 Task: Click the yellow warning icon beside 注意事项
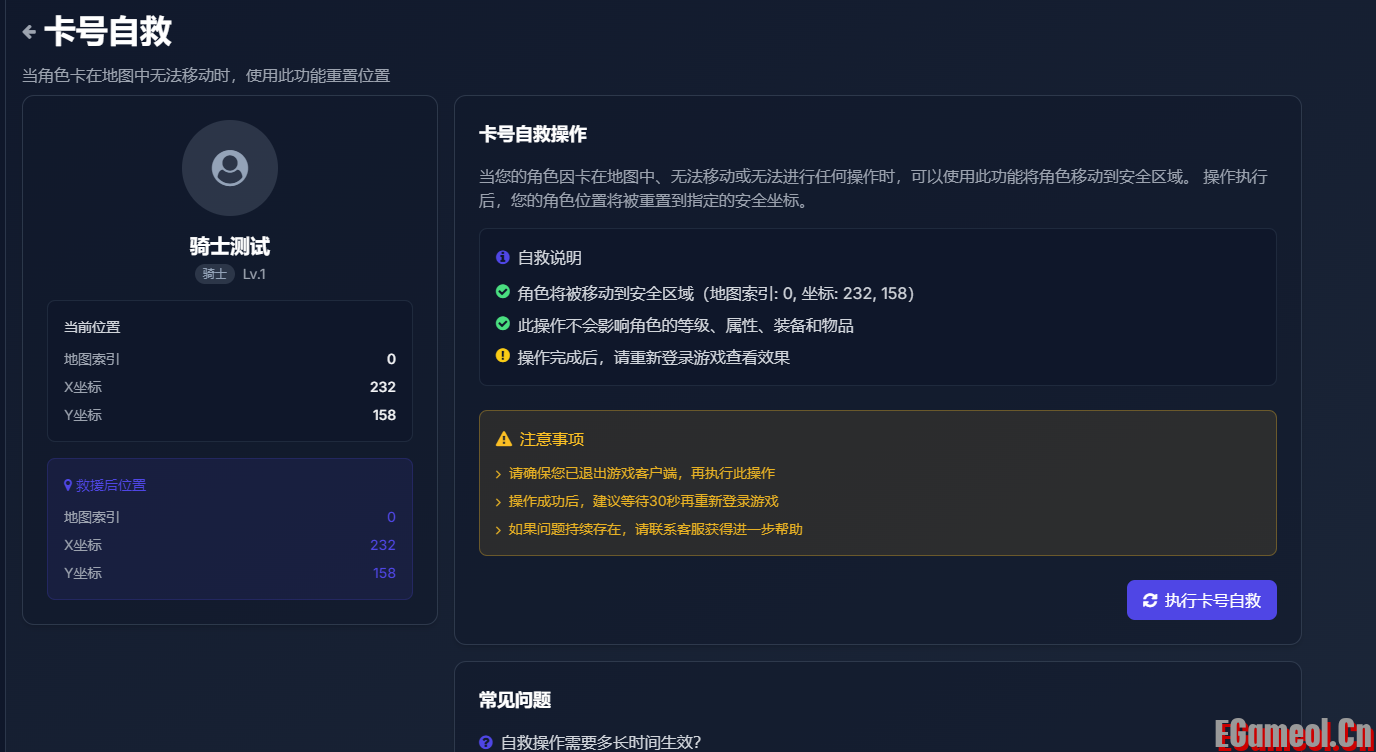coord(505,438)
